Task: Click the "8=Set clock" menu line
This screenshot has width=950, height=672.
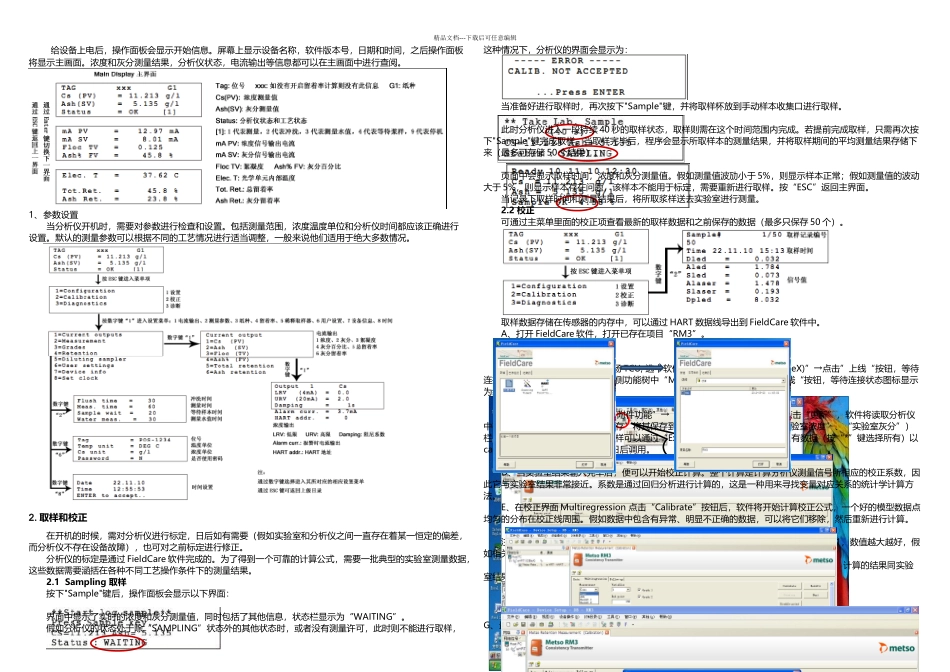Action: click(x=76, y=378)
